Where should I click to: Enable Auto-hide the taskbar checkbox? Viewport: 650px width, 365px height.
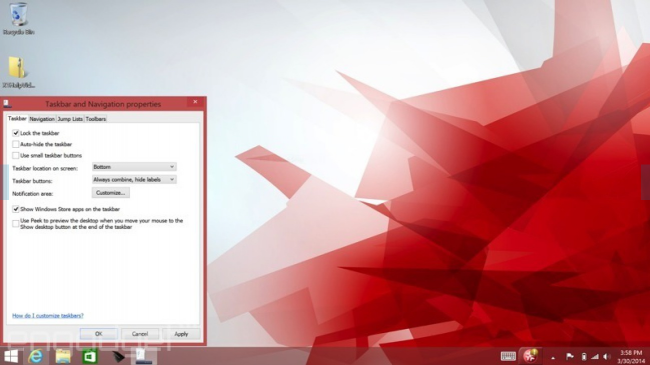[x=16, y=144]
